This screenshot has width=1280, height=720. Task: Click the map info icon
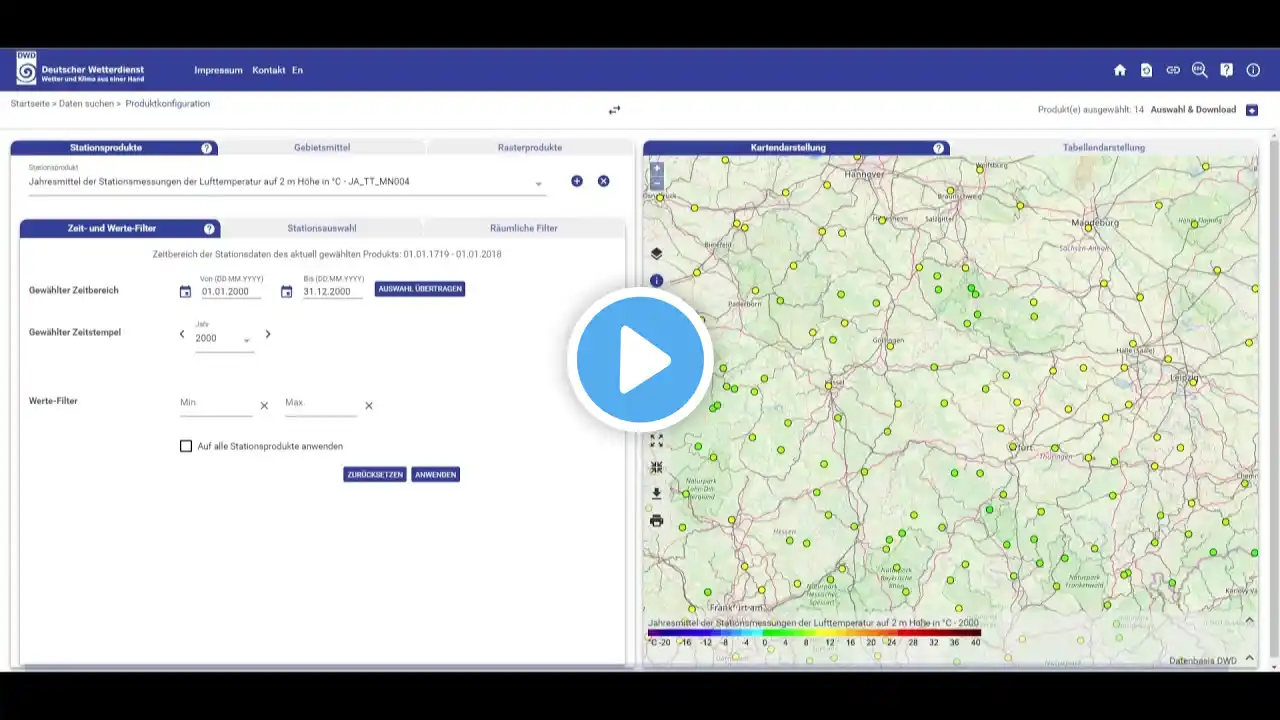pyautogui.click(x=657, y=280)
